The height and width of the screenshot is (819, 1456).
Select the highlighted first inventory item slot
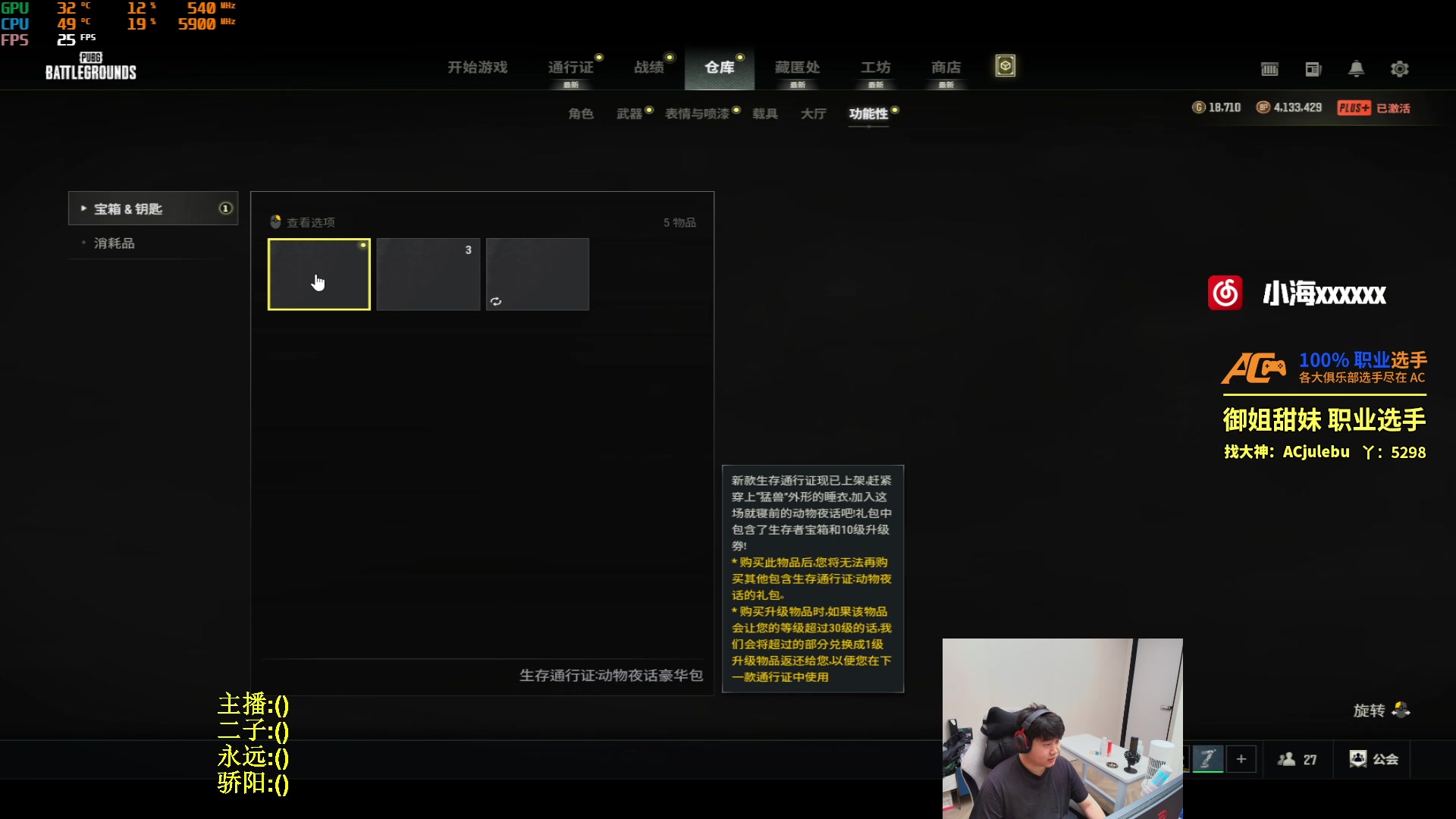pos(319,275)
